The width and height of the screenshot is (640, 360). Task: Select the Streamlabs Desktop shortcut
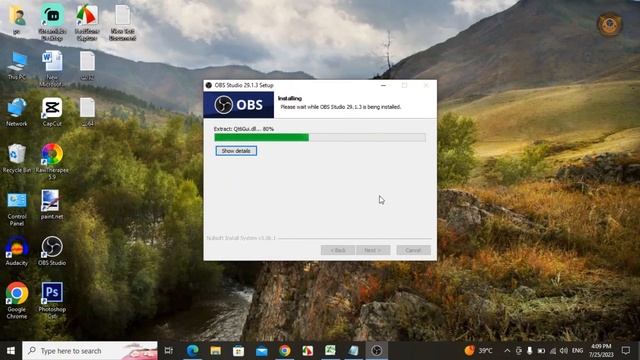(52, 22)
